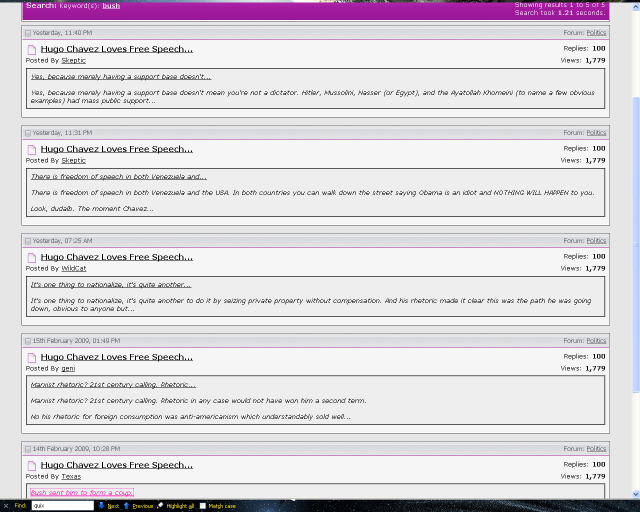Image resolution: width=640 pixels, height=512 pixels.
Task: Open post link 'Yes, because merely having a support base doesn't...'
Action: (121, 77)
